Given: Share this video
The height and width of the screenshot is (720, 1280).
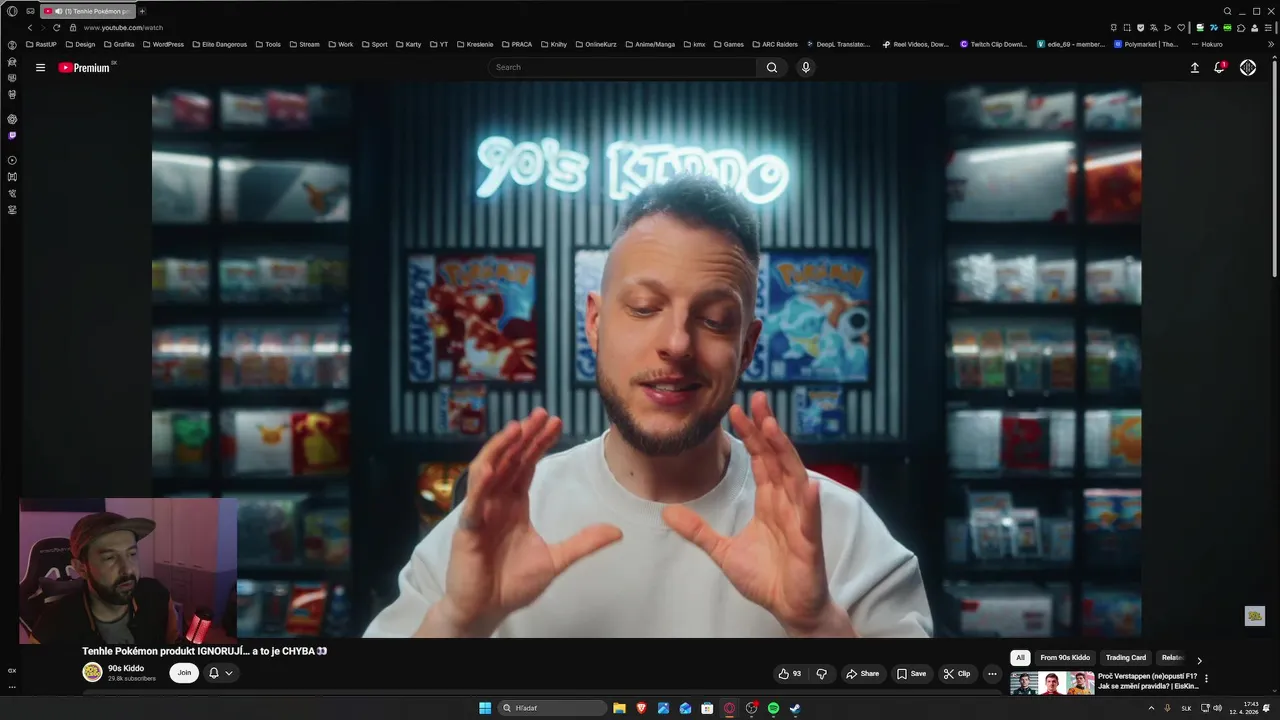Looking at the screenshot, I should (x=862, y=674).
